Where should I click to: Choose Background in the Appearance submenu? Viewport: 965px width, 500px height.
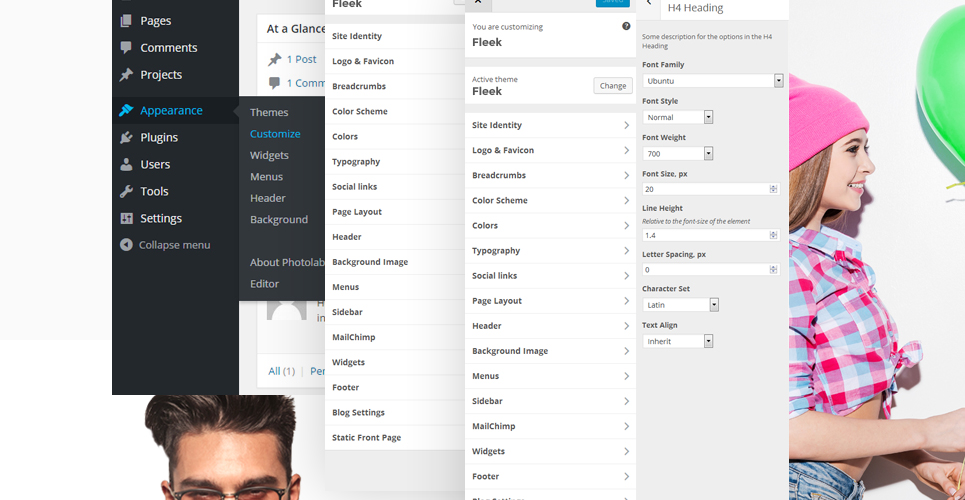[279, 219]
